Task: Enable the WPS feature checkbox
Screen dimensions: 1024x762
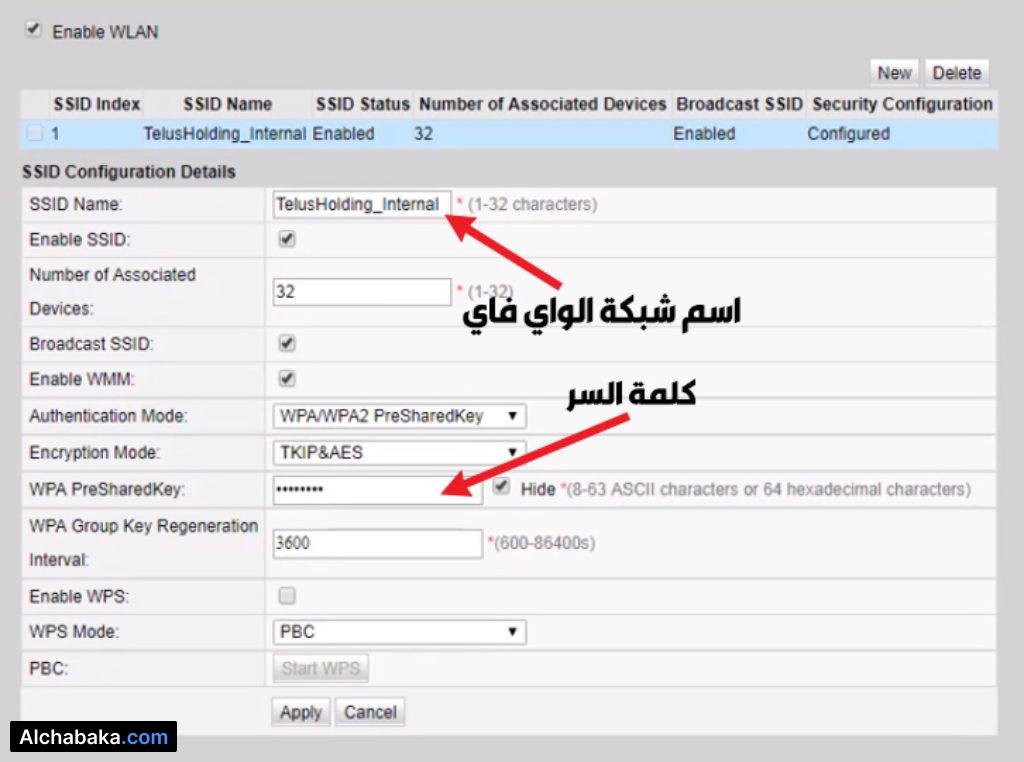Action: click(287, 596)
